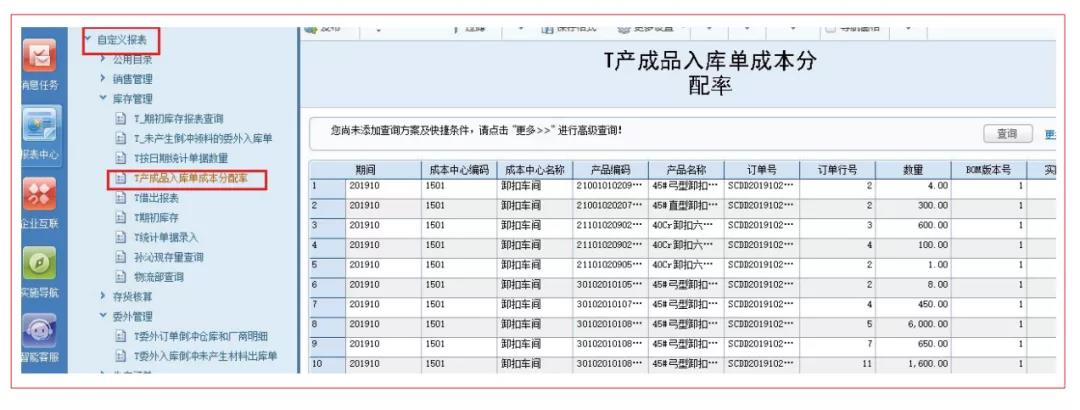This screenshot has height=410, width=1080.
Task: Collapse the 库存管理 folder
Action: pos(103,99)
